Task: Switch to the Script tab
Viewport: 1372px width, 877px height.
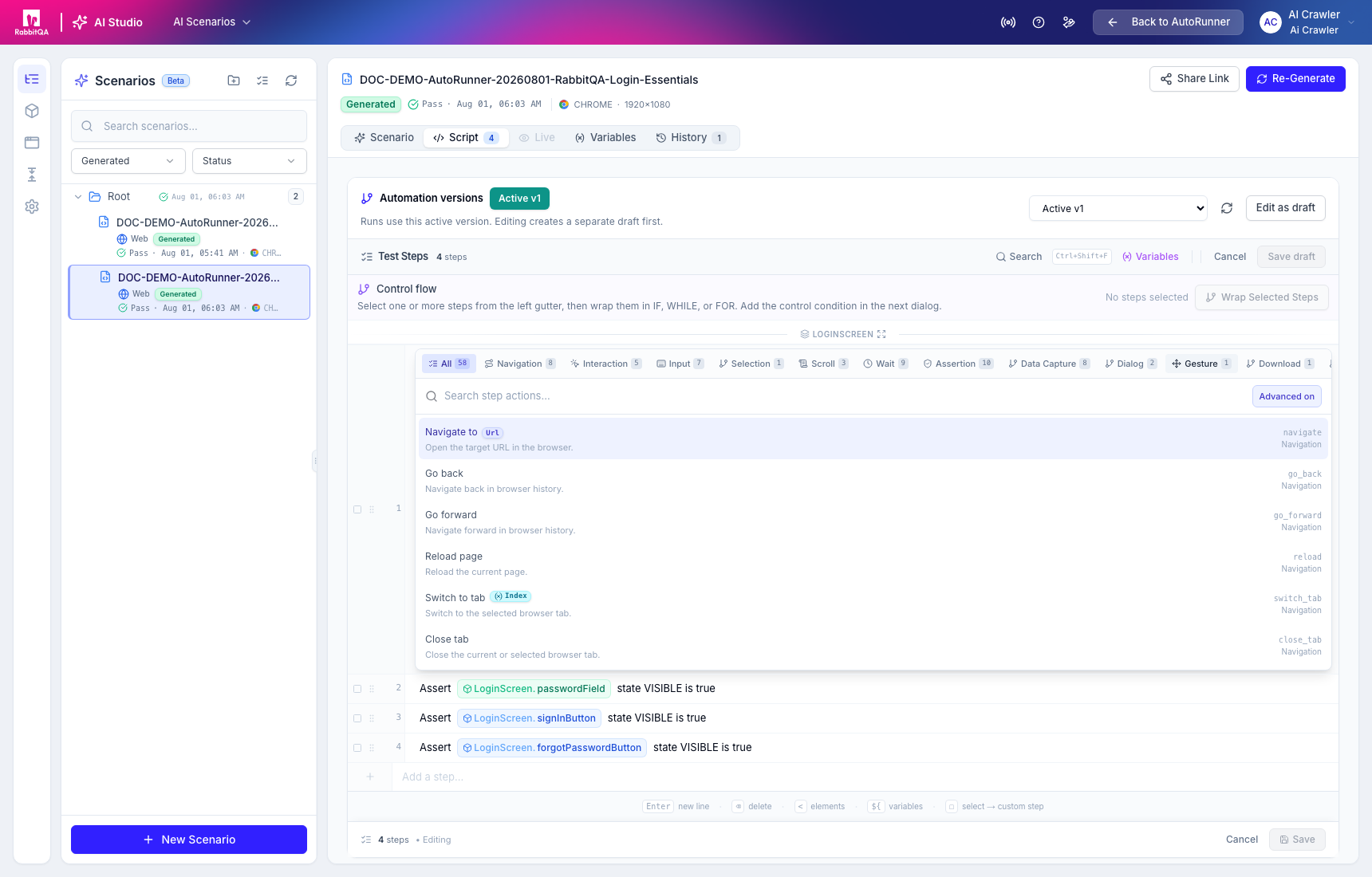Action: [x=467, y=138]
